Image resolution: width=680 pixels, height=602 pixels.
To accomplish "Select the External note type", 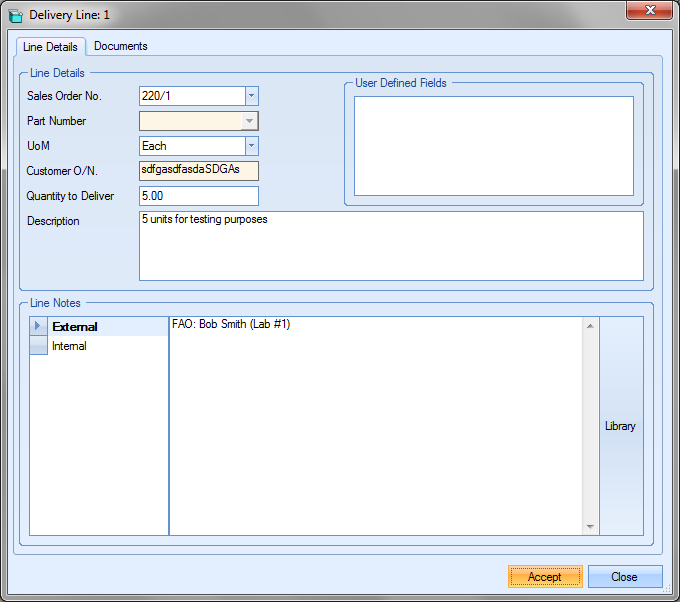I will tap(75, 327).
